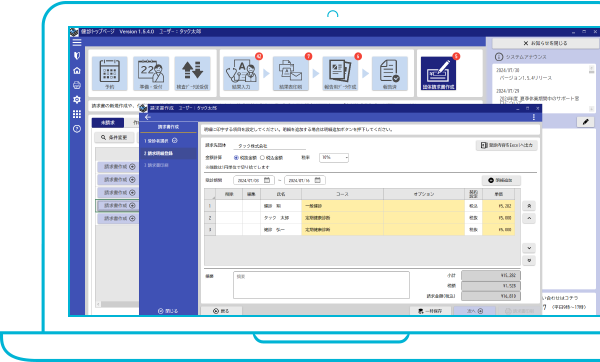
Task: Click the back arrow in invoice window
Action: (x=148, y=117)
